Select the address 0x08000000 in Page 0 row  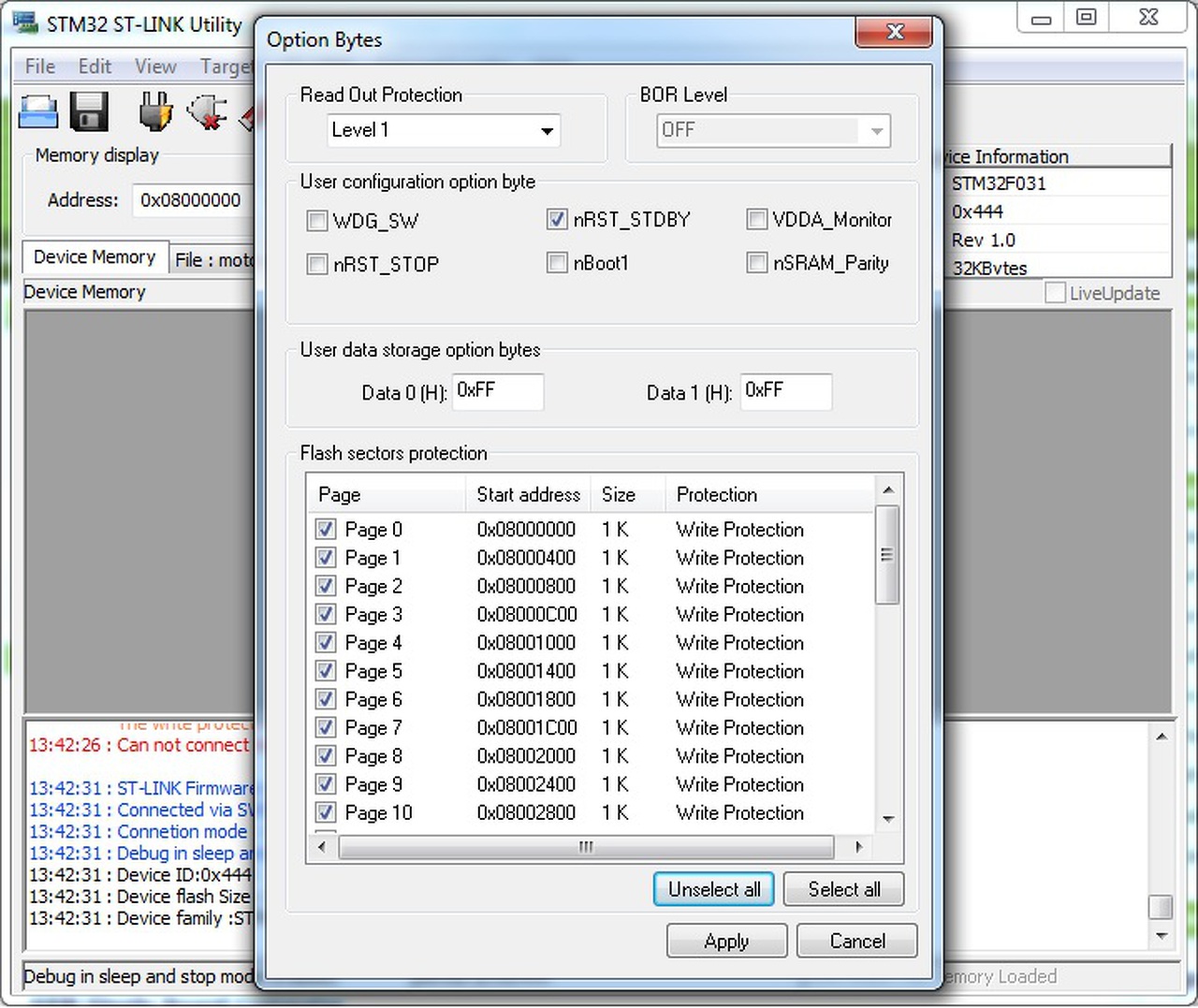tap(526, 530)
